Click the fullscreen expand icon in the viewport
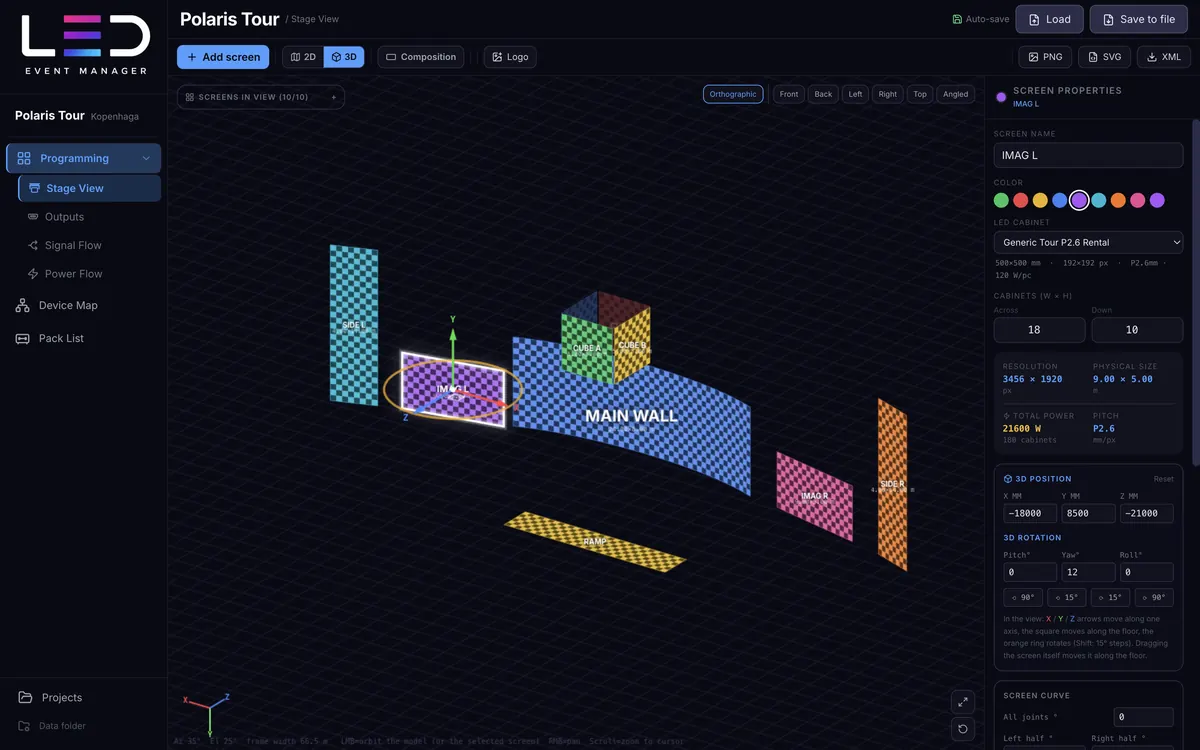The image size is (1200, 750). click(x=962, y=702)
